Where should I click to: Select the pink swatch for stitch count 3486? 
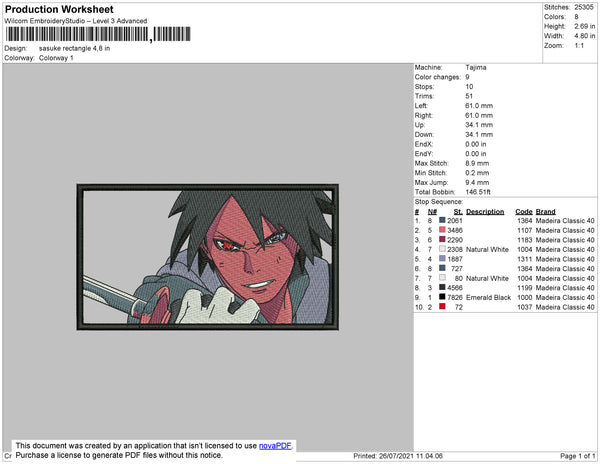point(442,230)
